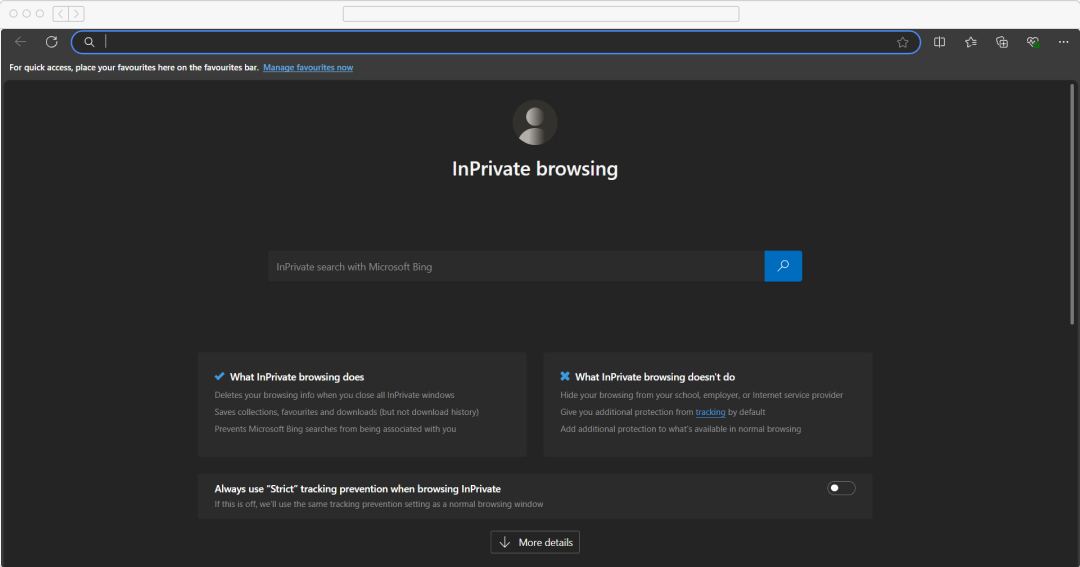Click the page vertical scrollbar
1080x567 pixels.
coord(1072,204)
